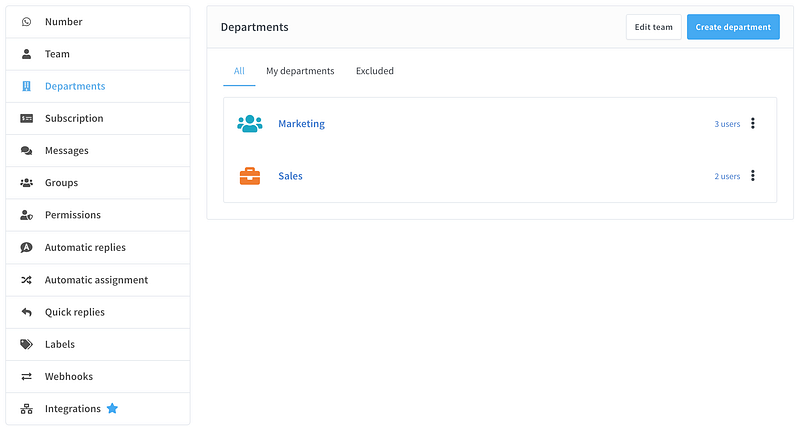Open the Marketing department link
800x430 pixels.
301,124
